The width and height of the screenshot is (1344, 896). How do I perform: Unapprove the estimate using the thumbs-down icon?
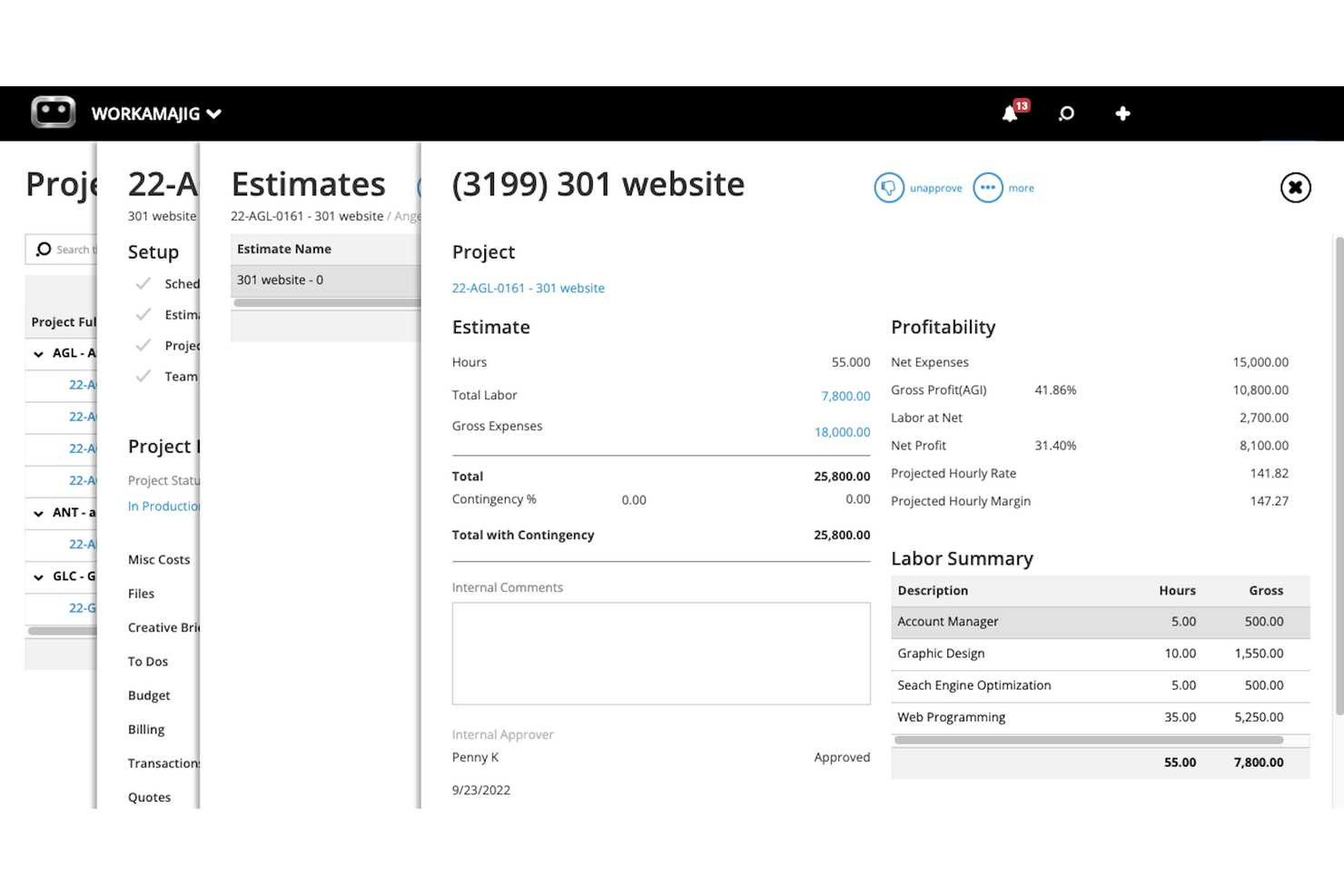[890, 188]
